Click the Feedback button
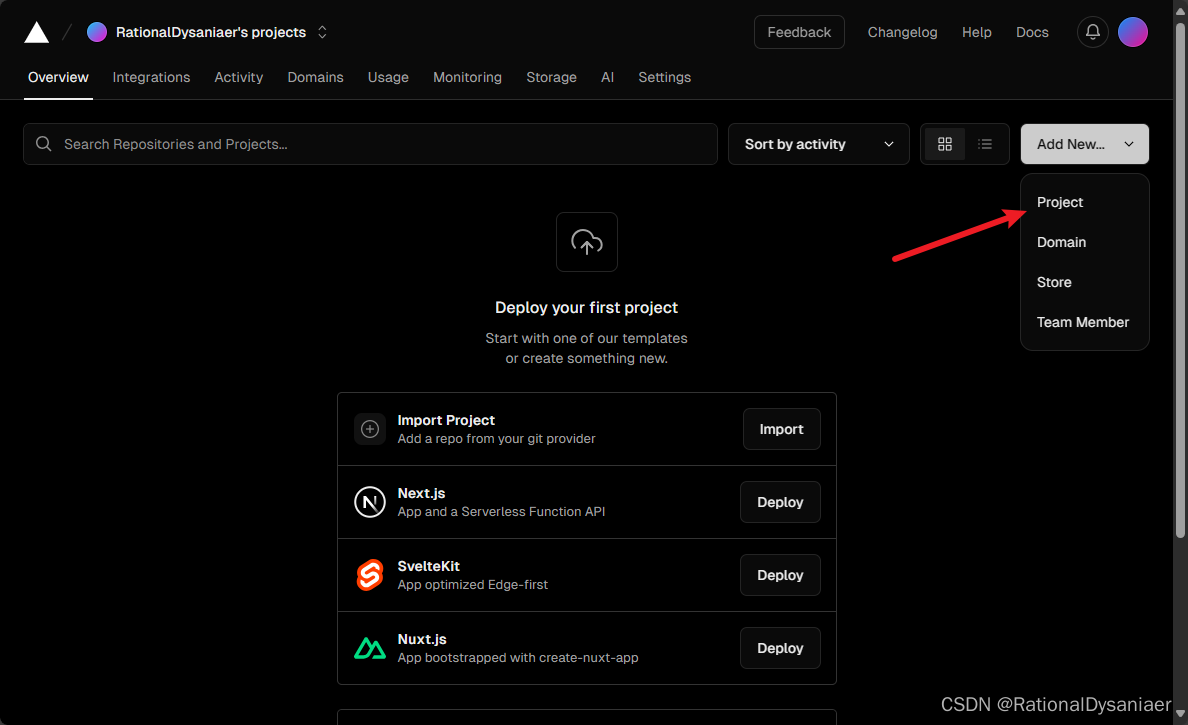Screen dimensions: 1188x725 pyautogui.click(x=799, y=32)
